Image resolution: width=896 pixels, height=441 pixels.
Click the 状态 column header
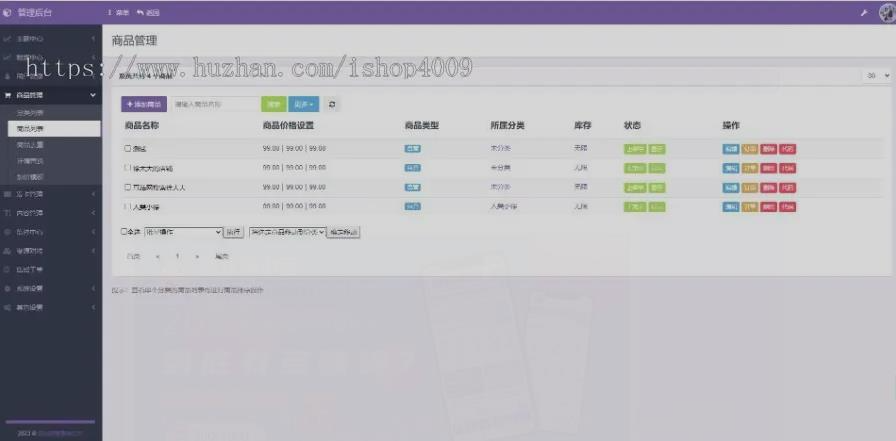633,126
